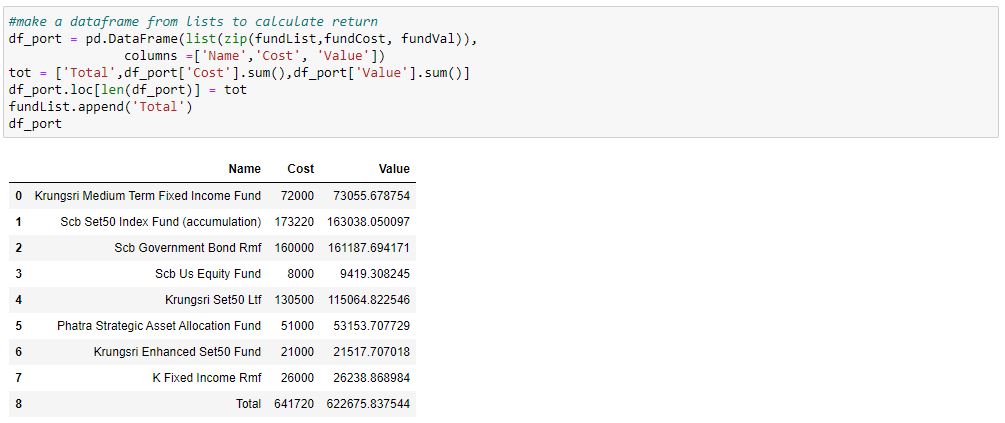The width and height of the screenshot is (1005, 423).
Task: Select the K Fixed Income Rmf cell
Action: click(x=206, y=377)
